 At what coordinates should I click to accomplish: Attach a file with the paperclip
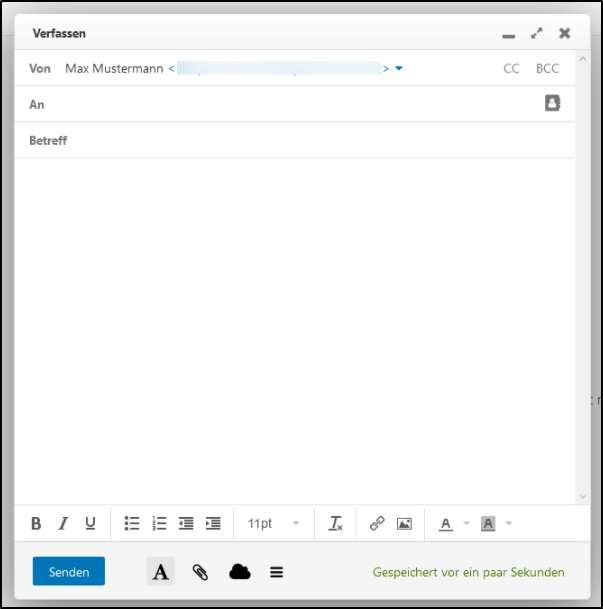(200, 572)
